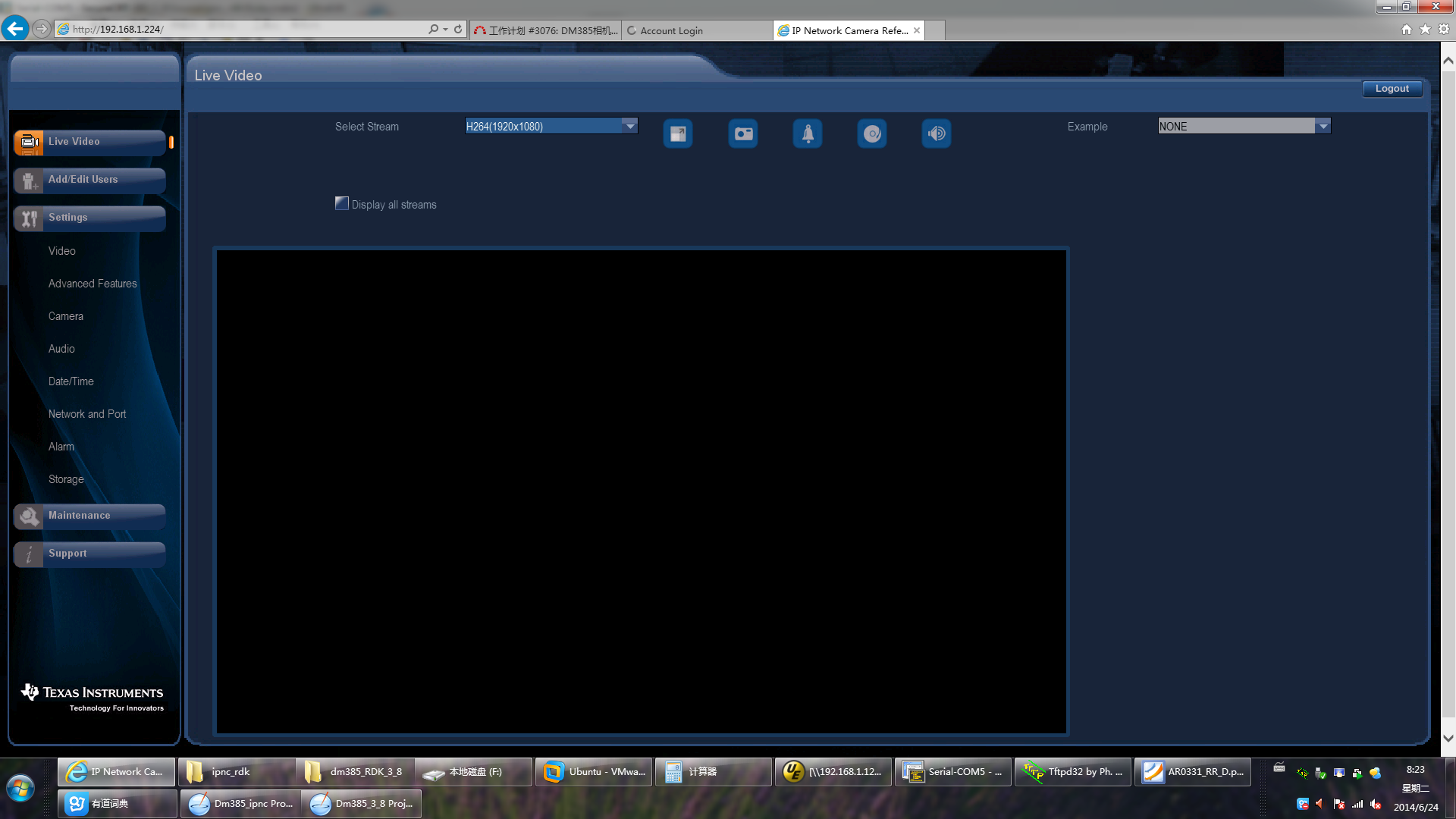The height and width of the screenshot is (819, 1456).
Task: Open Ubuntu VMware from the taskbar
Action: [x=595, y=772]
